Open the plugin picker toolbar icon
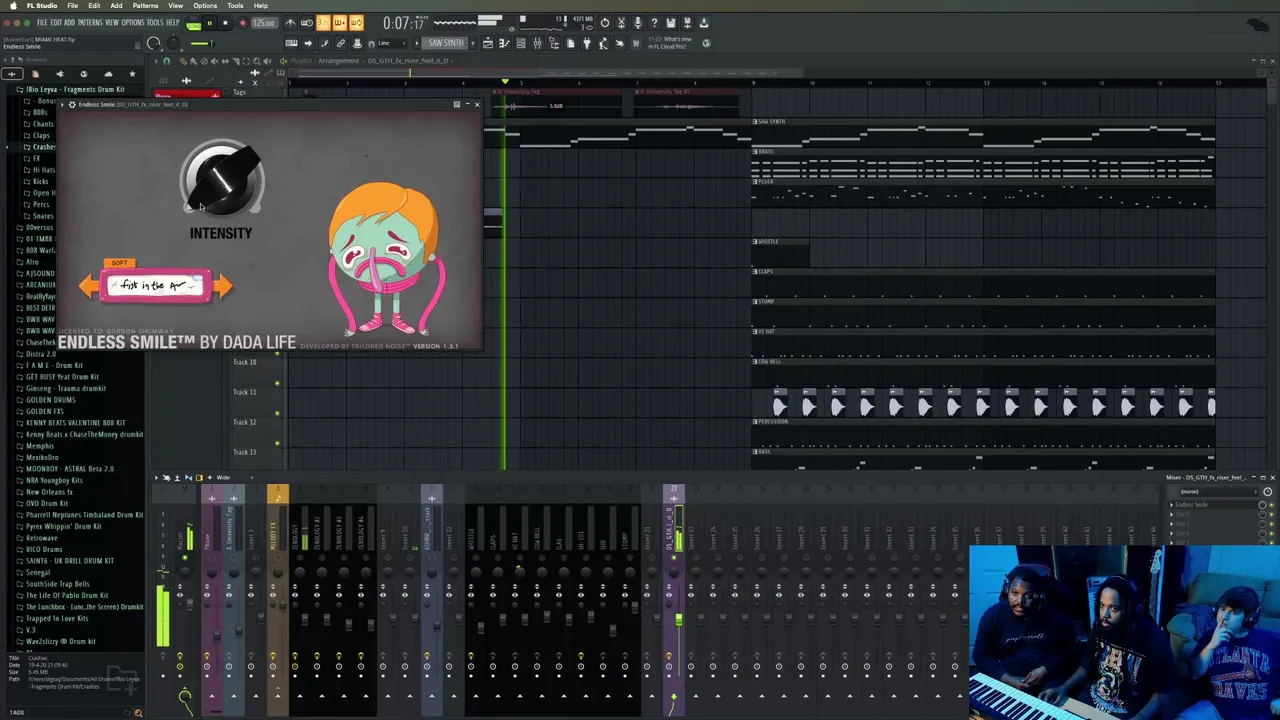Screen dimensions: 1280x720 tap(587, 43)
